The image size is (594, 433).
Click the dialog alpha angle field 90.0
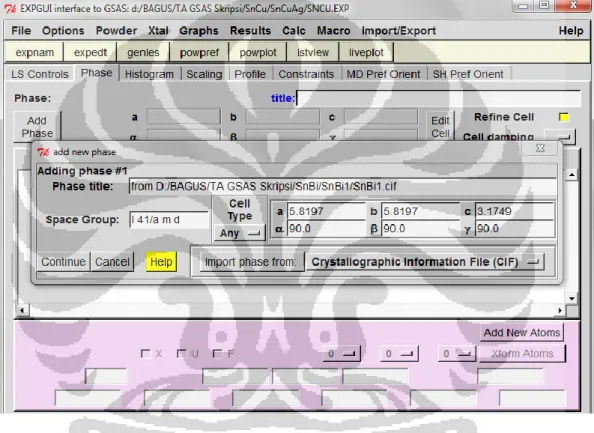[x=326, y=228]
